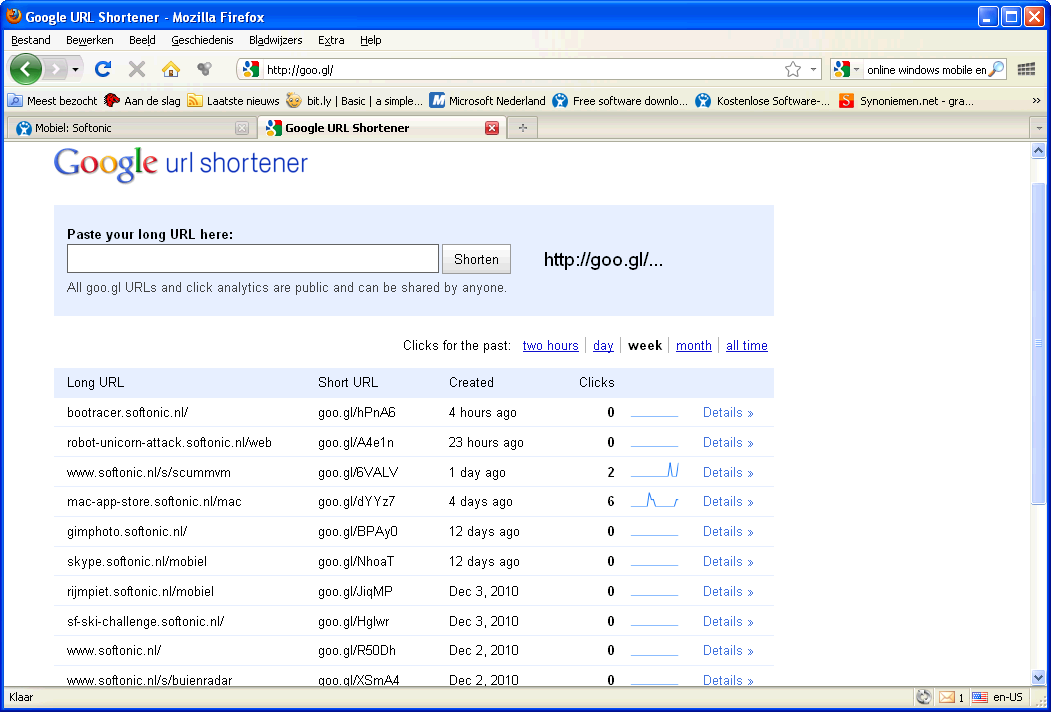Go back with the green Back arrow
Screen dimensions: 1051x712
[x=25, y=68]
